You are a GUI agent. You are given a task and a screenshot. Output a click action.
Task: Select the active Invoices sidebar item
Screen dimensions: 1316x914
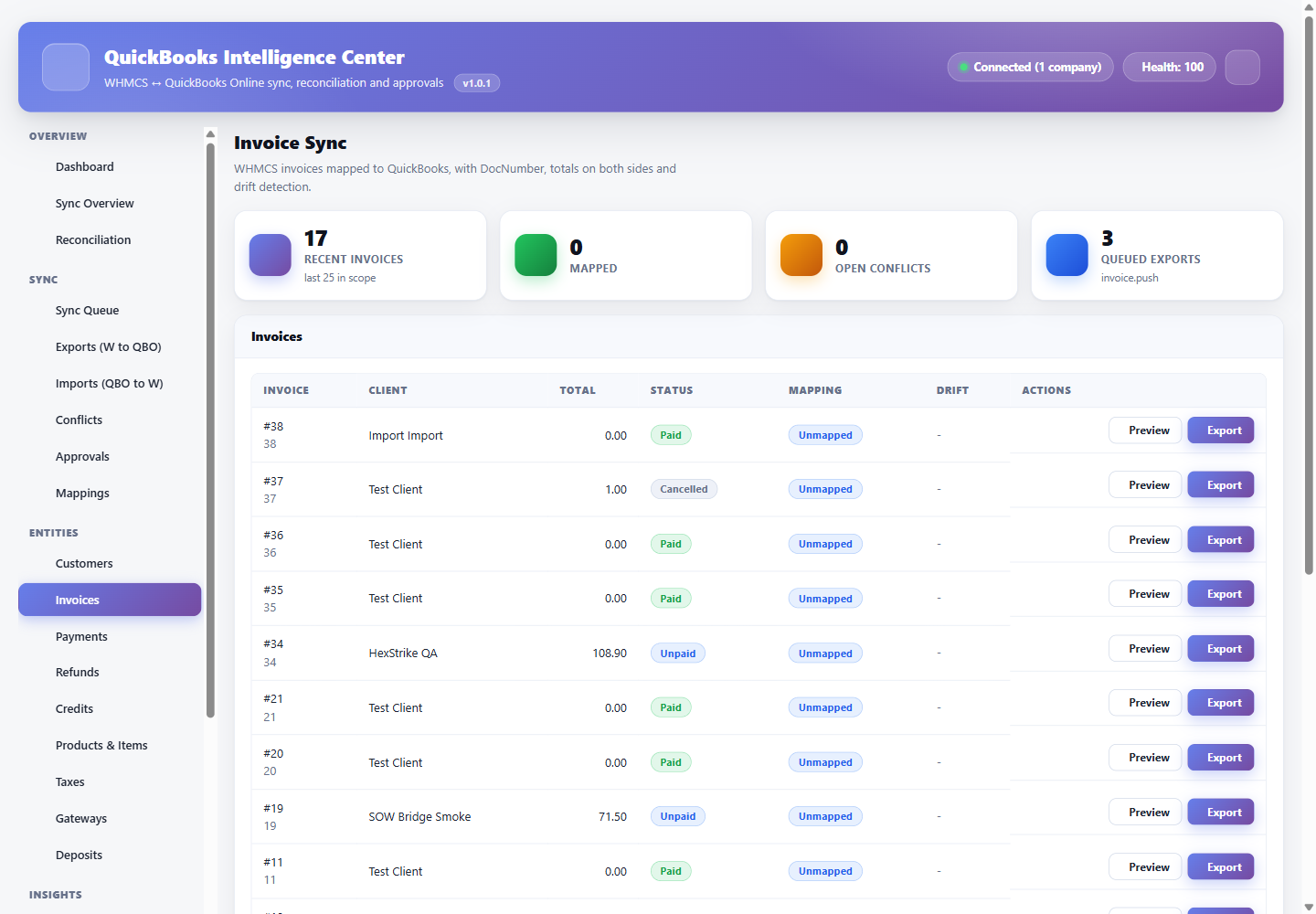point(110,600)
